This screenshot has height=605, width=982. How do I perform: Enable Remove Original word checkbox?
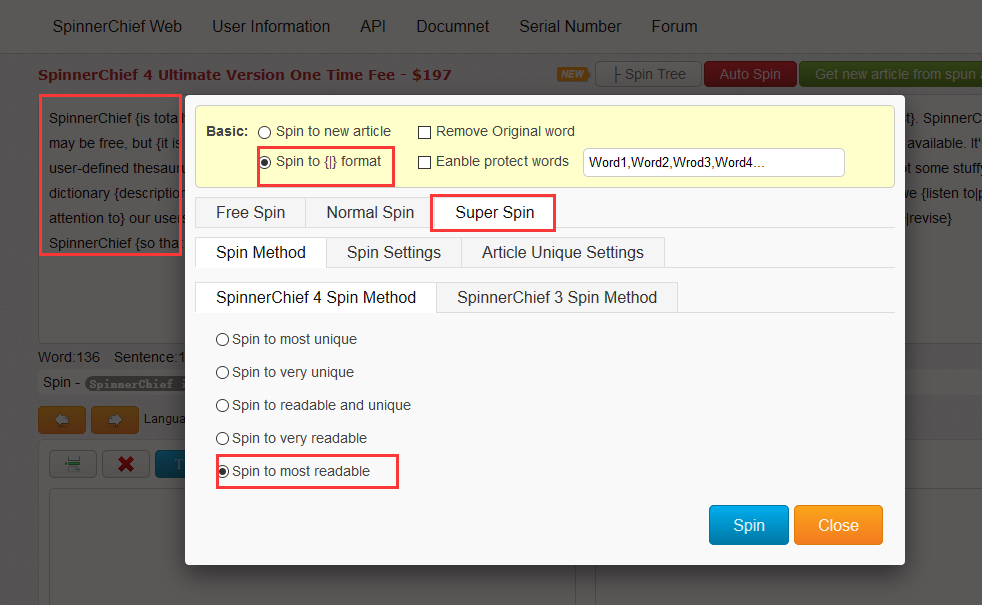click(x=424, y=132)
